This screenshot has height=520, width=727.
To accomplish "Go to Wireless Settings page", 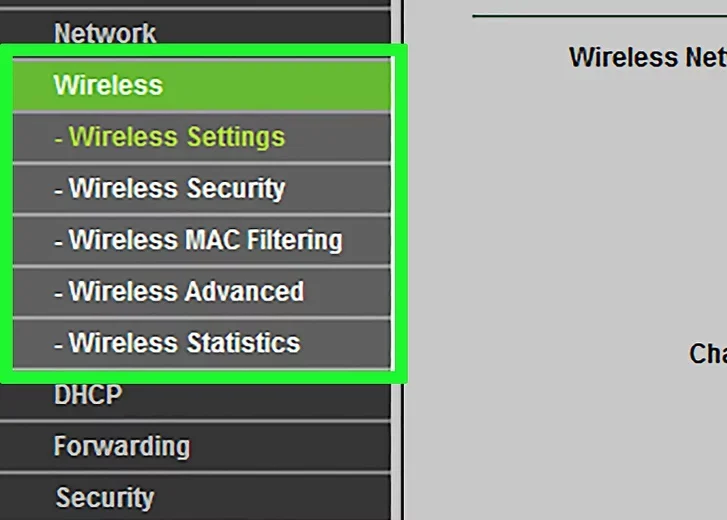I will tap(201, 137).
